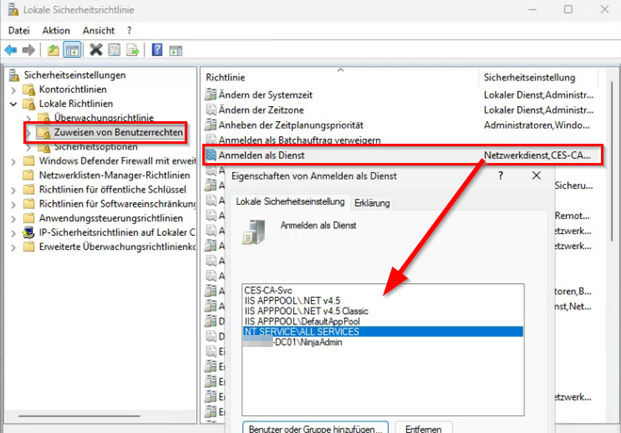Click the Kontorichtlinien folder icon
The height and width of the screenshot is (433, 621).
pyautogui.click(x=29, y=90)
